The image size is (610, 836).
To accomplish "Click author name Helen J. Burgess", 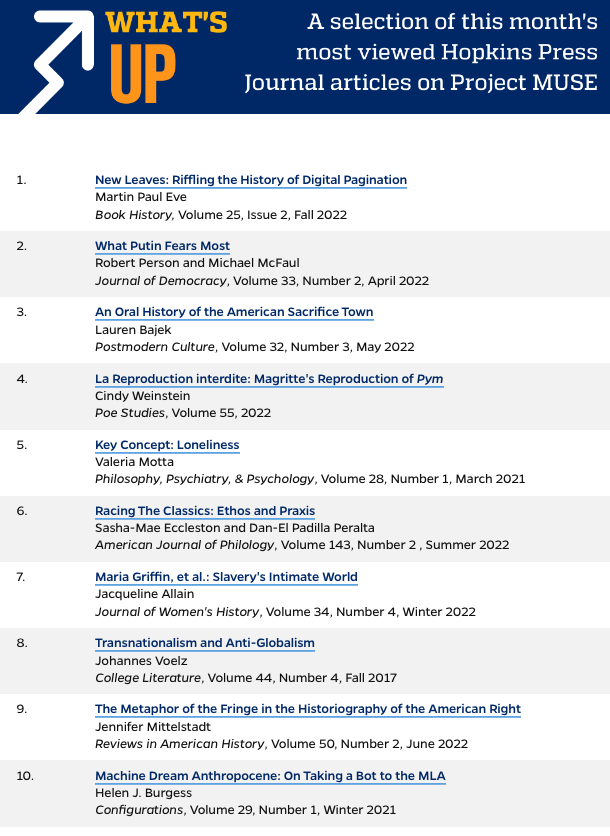I will click(x=143, y=793).
